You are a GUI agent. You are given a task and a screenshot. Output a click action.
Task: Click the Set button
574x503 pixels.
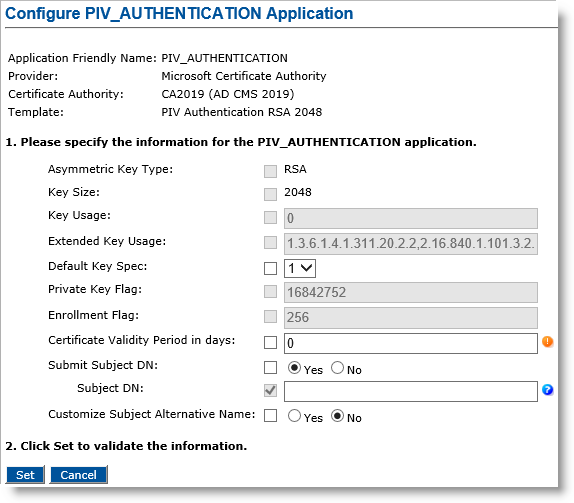25,475
